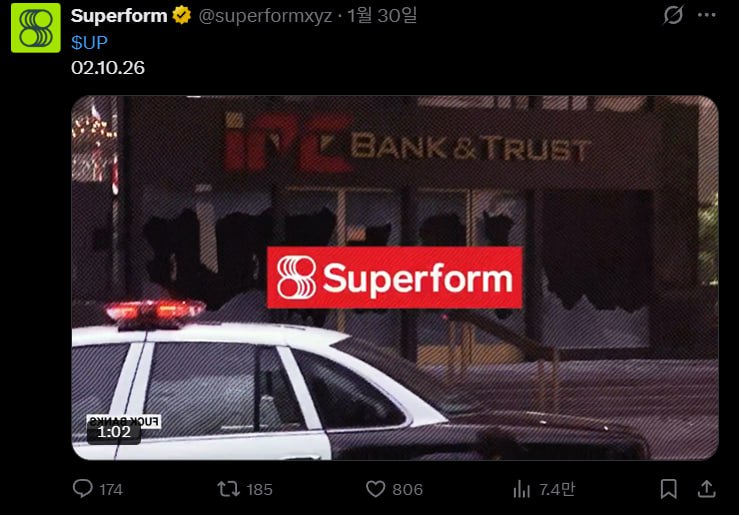Play the Superform bank video
The image size is (739, 515).
click(394, 278)
